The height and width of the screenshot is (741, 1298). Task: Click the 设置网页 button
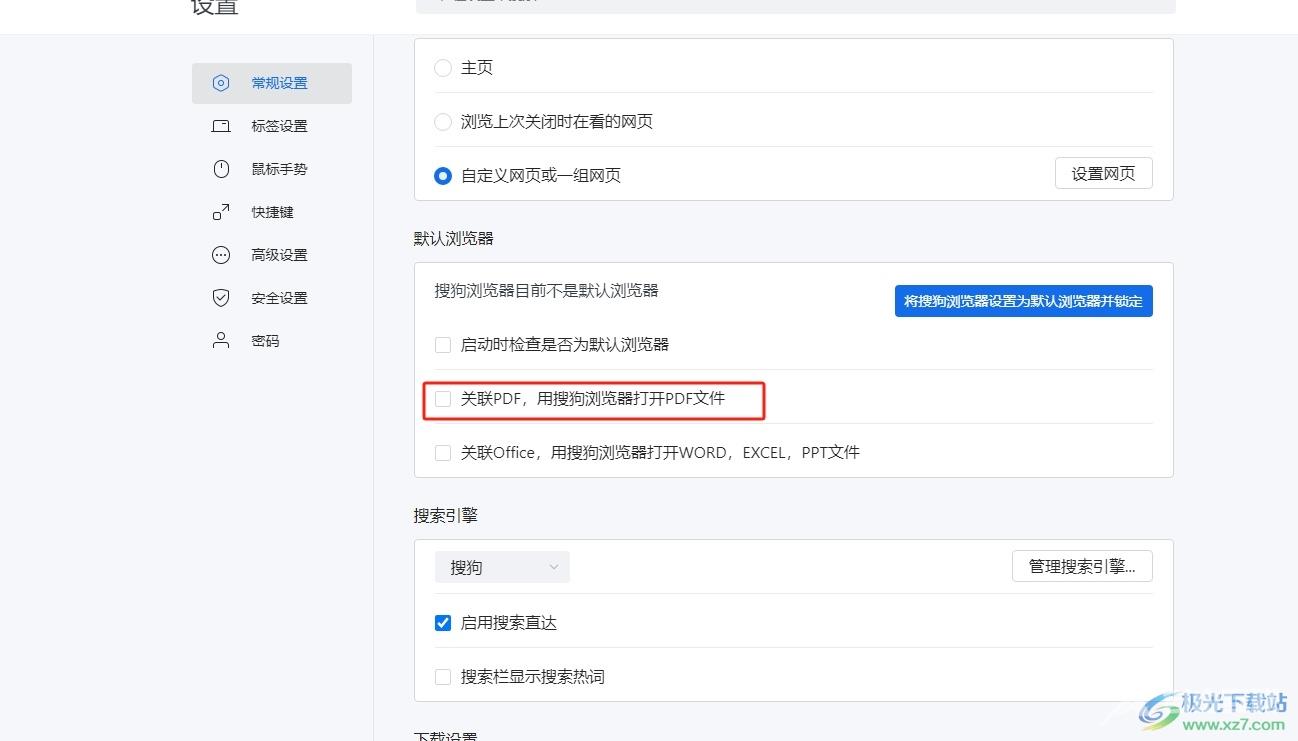pyautogui.click(x=1103, y=173)
